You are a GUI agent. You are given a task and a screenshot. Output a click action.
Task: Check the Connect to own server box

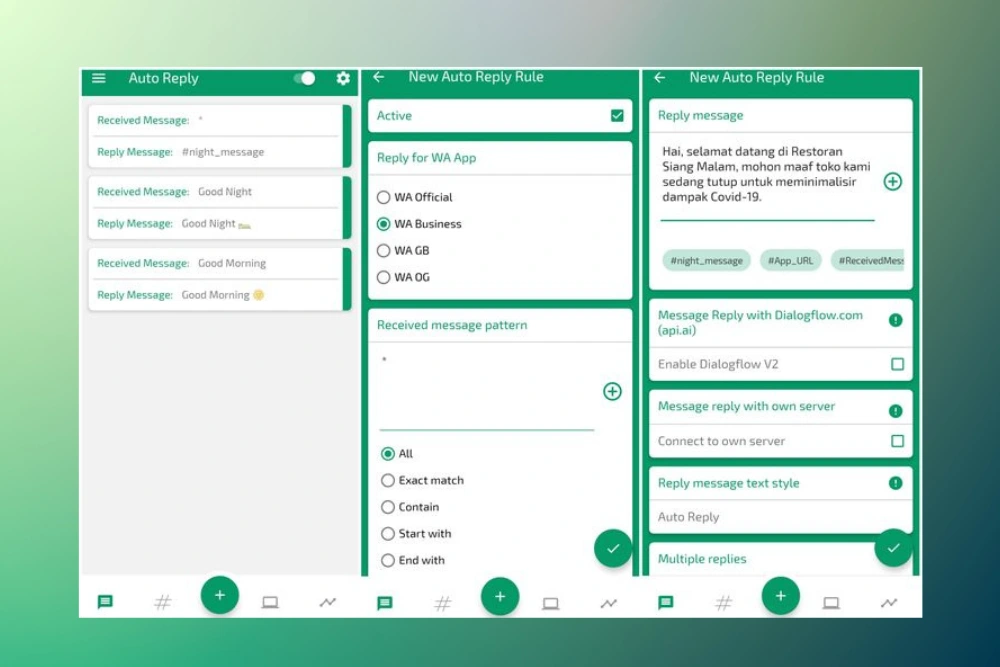(x=897, y=441)
